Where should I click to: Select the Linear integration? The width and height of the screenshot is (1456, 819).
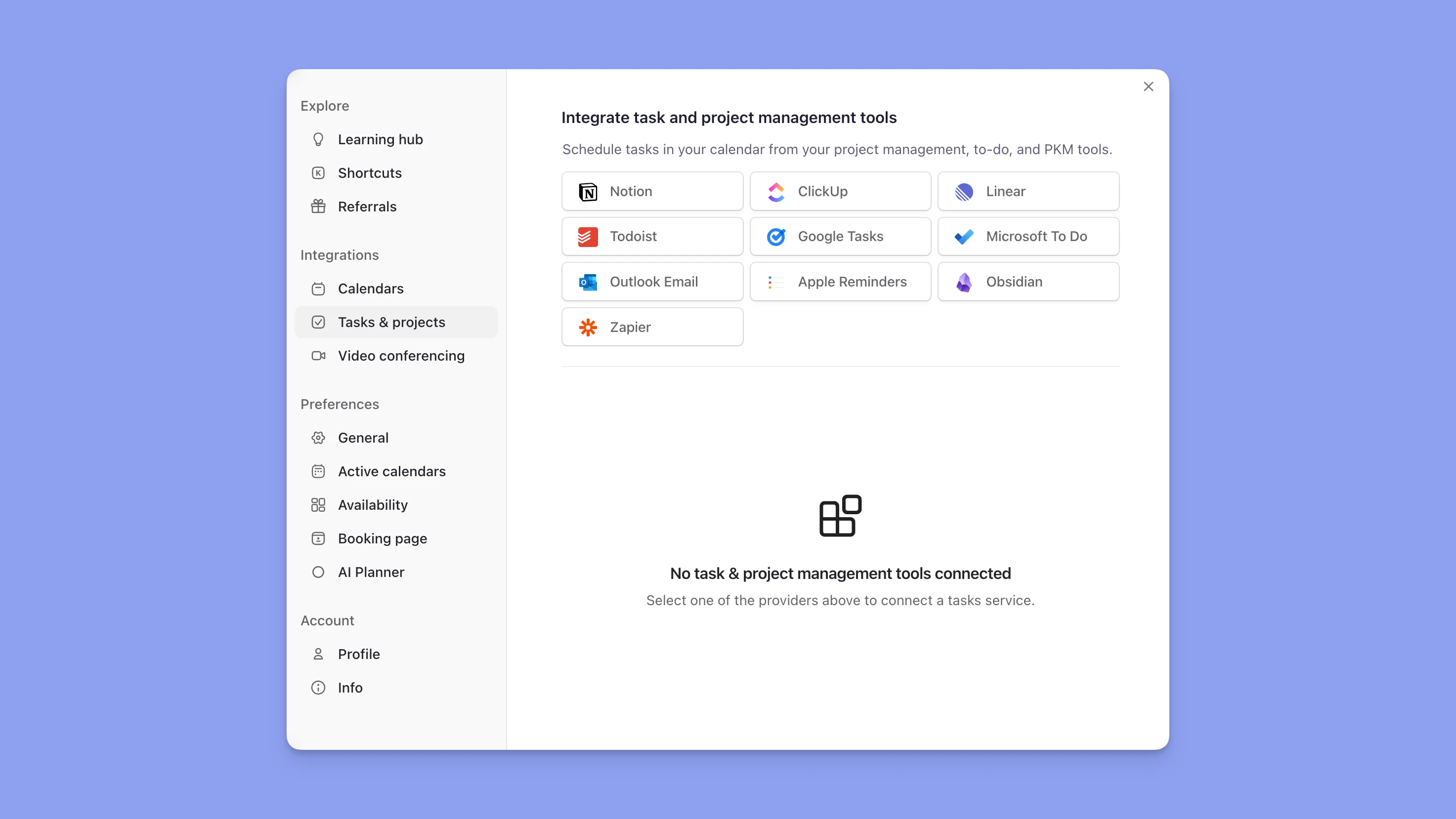pos(1028,191)
